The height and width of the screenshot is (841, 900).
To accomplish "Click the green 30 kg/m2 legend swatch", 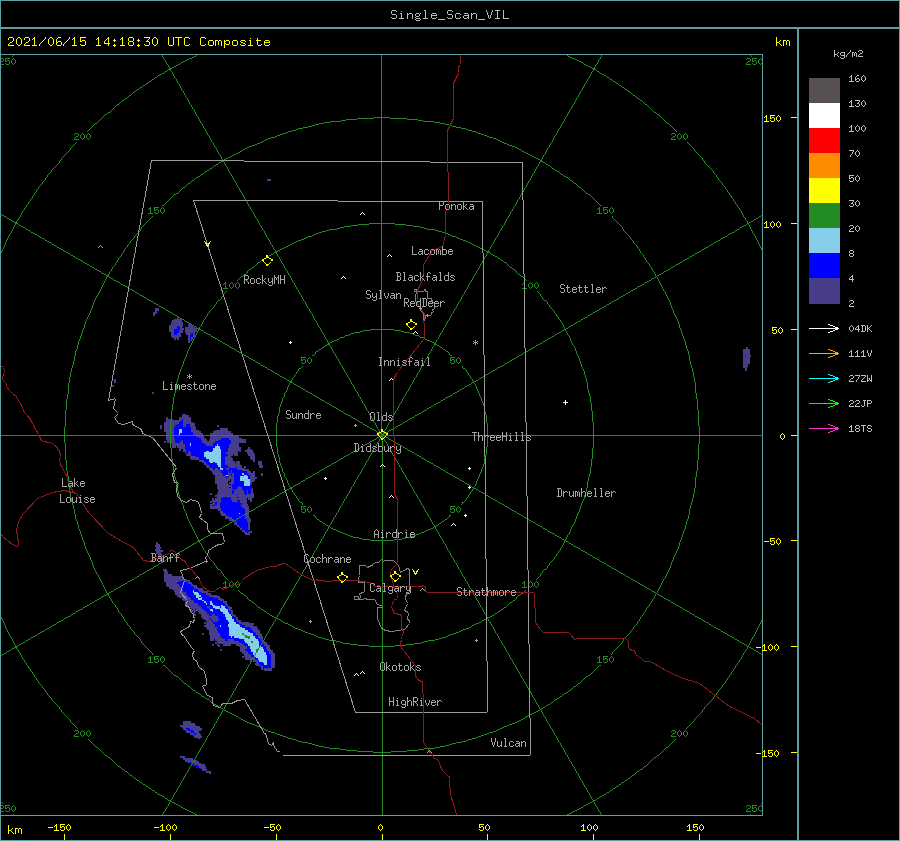I will coord(824,215).
